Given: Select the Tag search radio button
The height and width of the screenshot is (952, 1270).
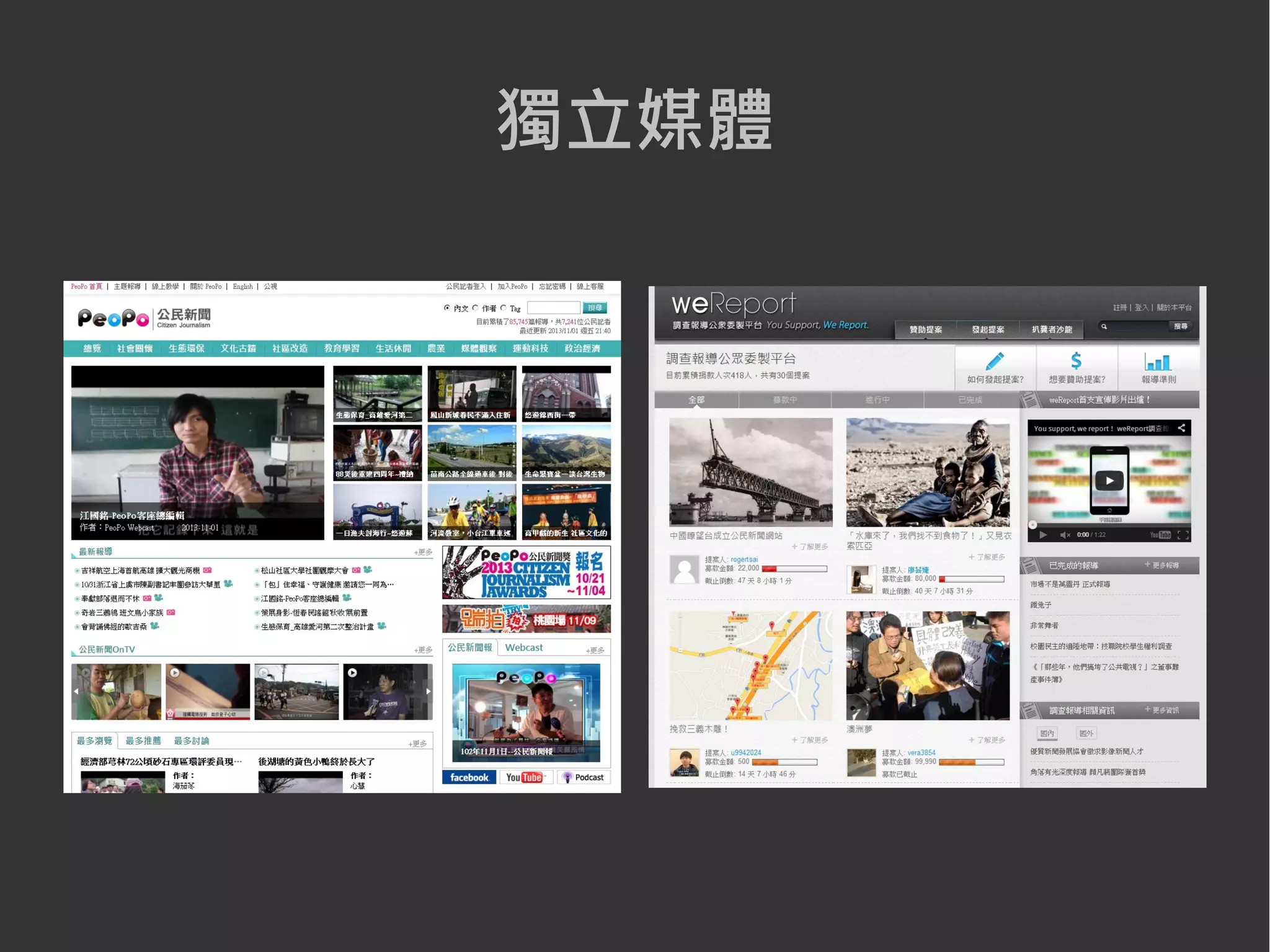Looking at the screenshot, I should pyautogui.click(x=504, y=308).
